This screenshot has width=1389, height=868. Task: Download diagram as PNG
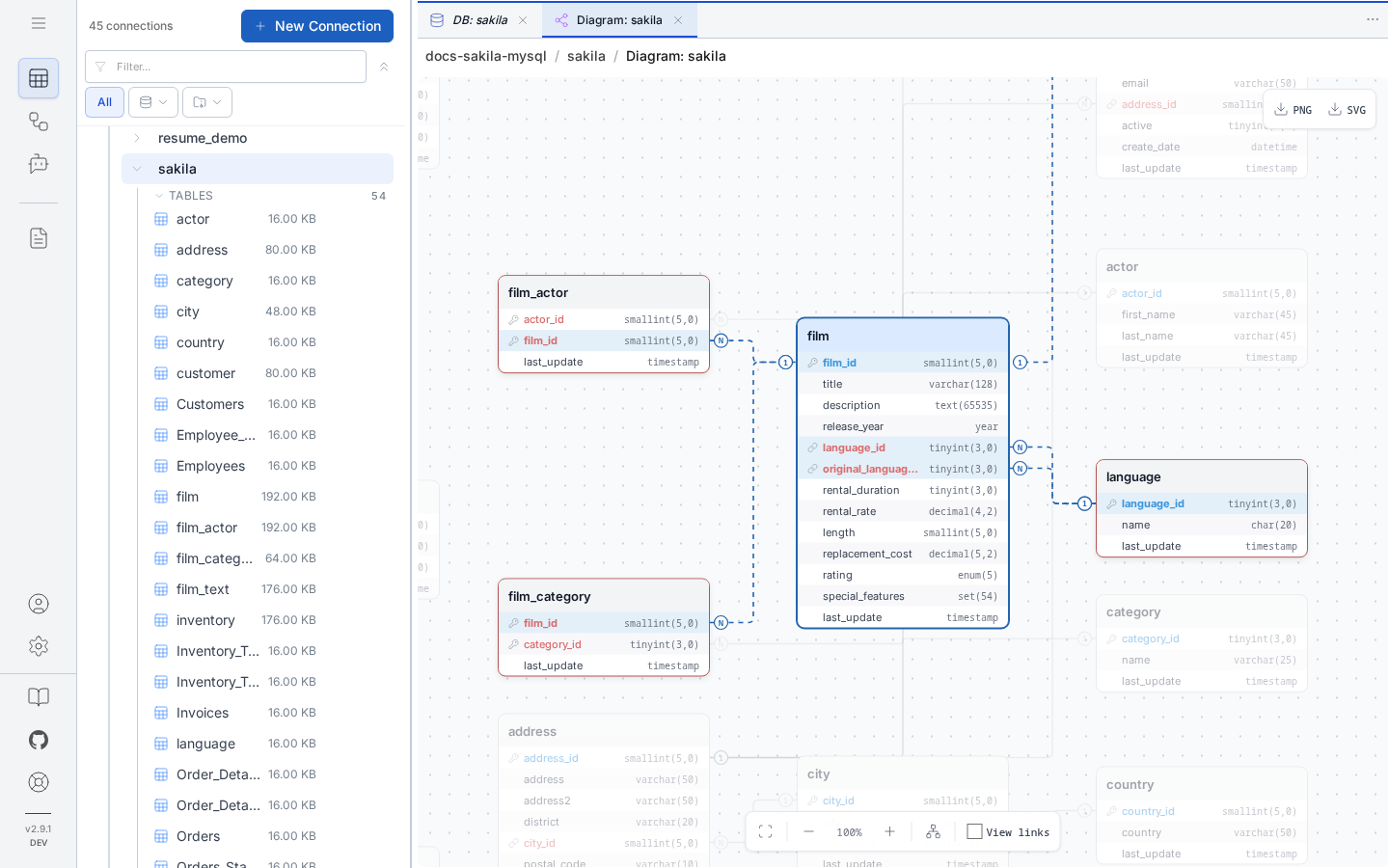[x=1293, y=110]
